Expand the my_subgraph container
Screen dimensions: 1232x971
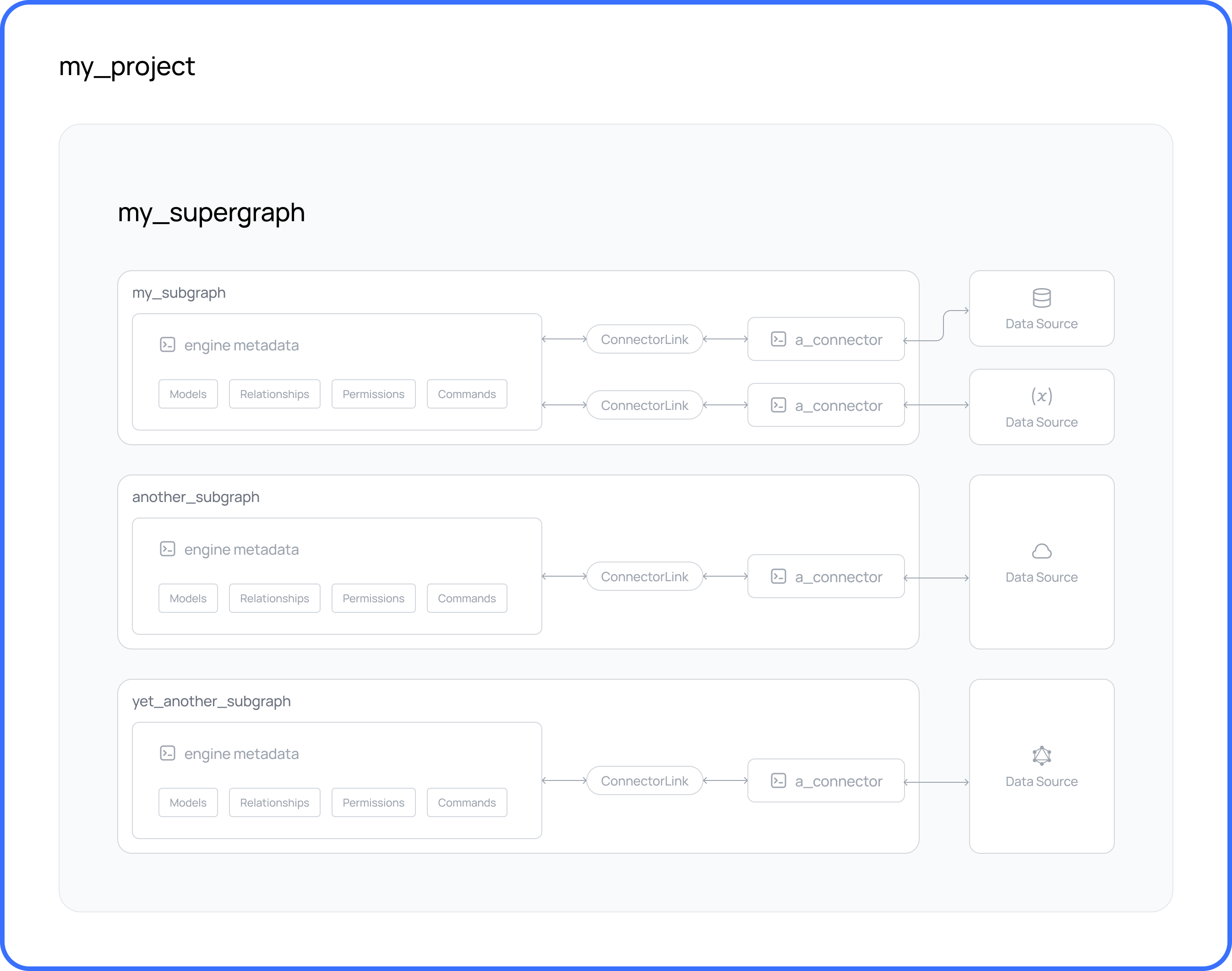(181, 292)
